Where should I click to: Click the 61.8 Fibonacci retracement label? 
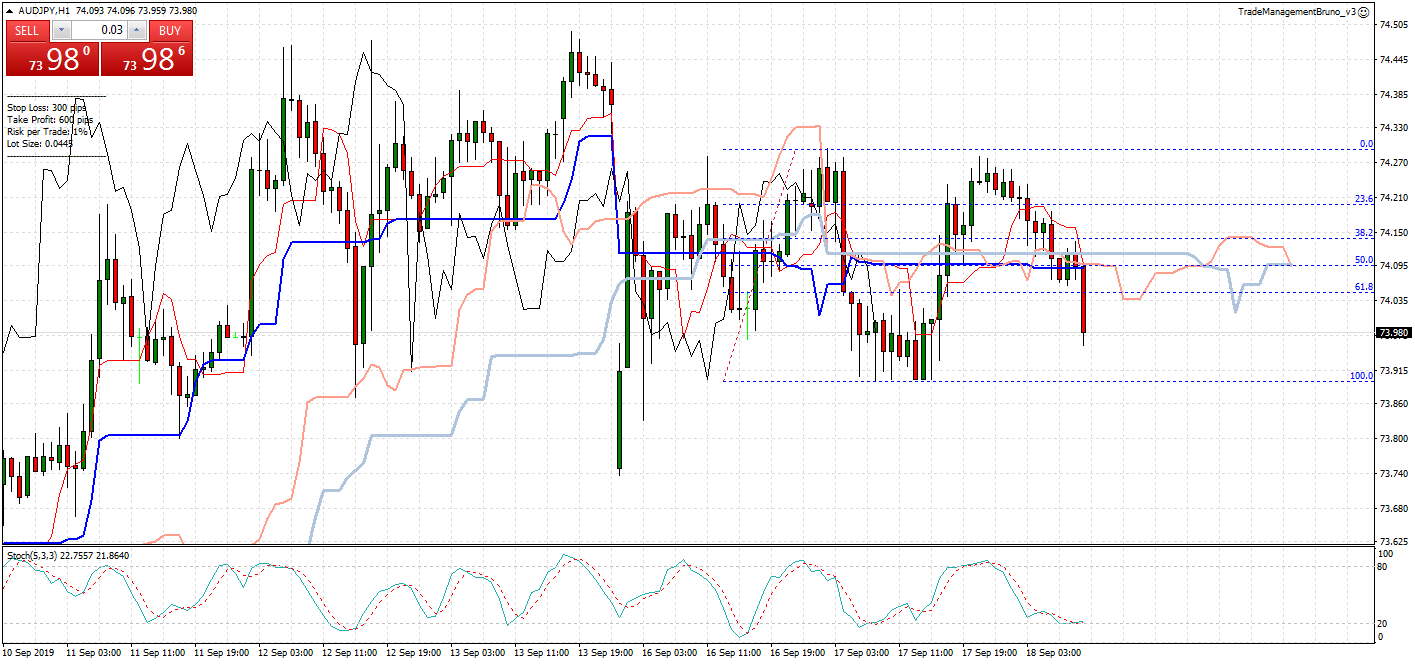1363,287
